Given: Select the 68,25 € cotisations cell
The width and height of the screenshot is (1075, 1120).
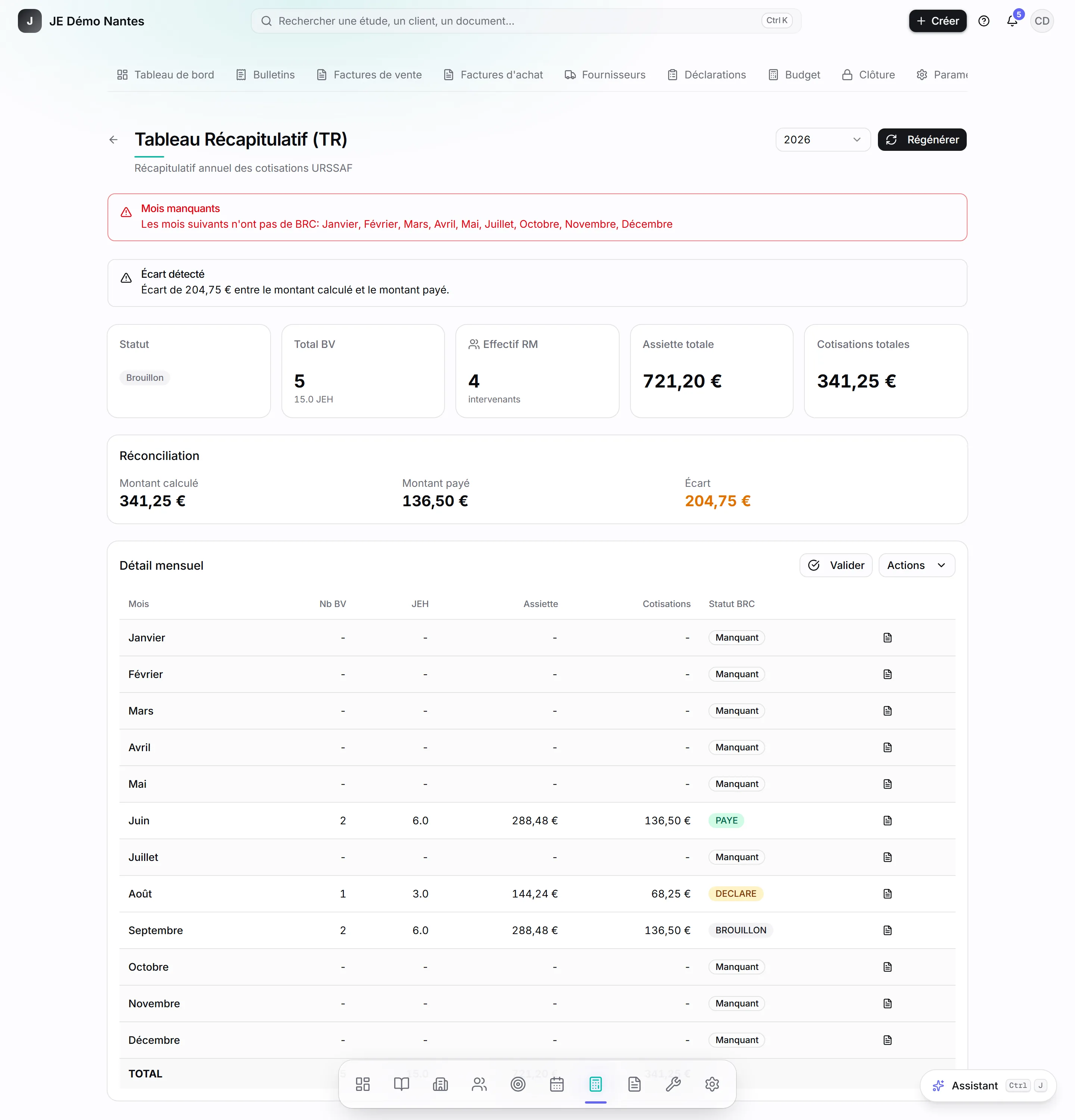Looking at the screenshot, I should pos(671,894).
